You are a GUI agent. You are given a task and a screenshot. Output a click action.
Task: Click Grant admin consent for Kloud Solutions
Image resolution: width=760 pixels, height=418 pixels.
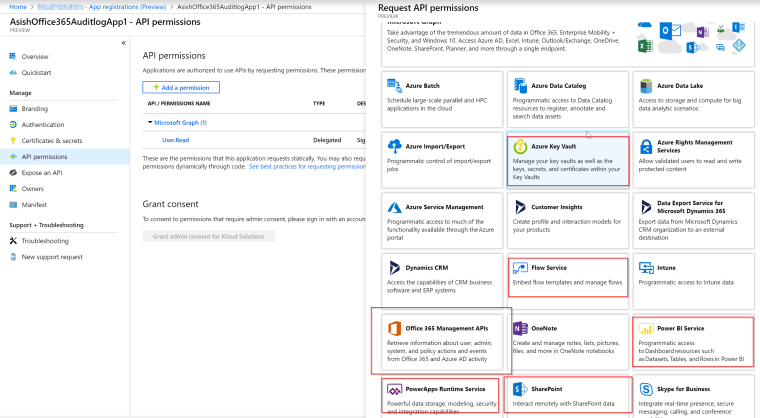click(x=208, y=236)
